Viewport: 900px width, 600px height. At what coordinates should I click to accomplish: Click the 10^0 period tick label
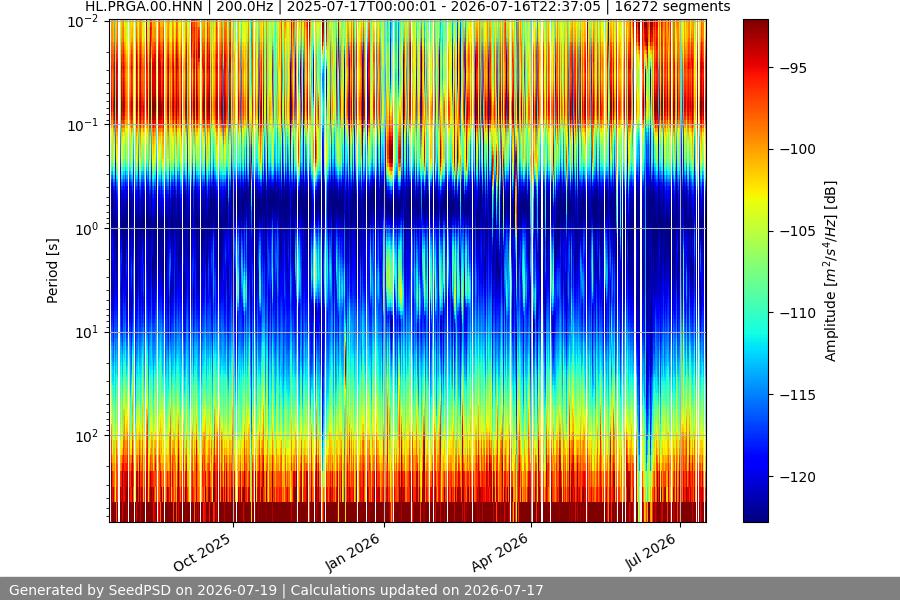pos(86,229)
